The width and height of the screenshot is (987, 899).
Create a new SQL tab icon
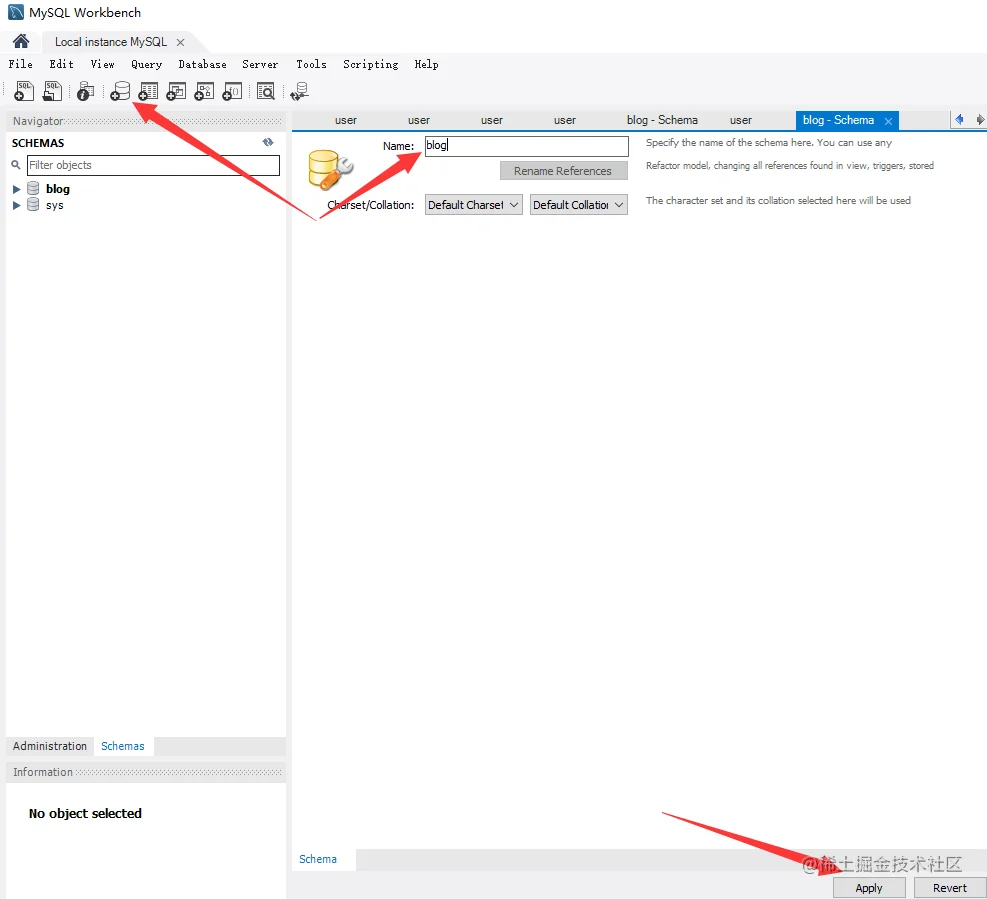click(24, 91)
